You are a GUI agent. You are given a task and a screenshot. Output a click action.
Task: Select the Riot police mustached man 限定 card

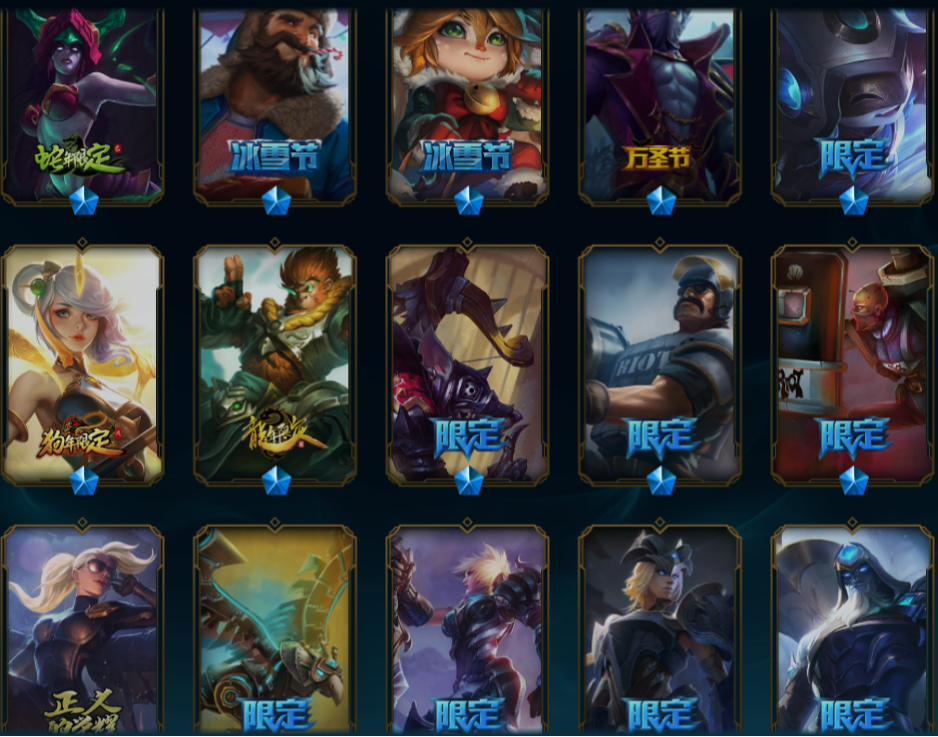pyautogui.click(x=660, y=363)
